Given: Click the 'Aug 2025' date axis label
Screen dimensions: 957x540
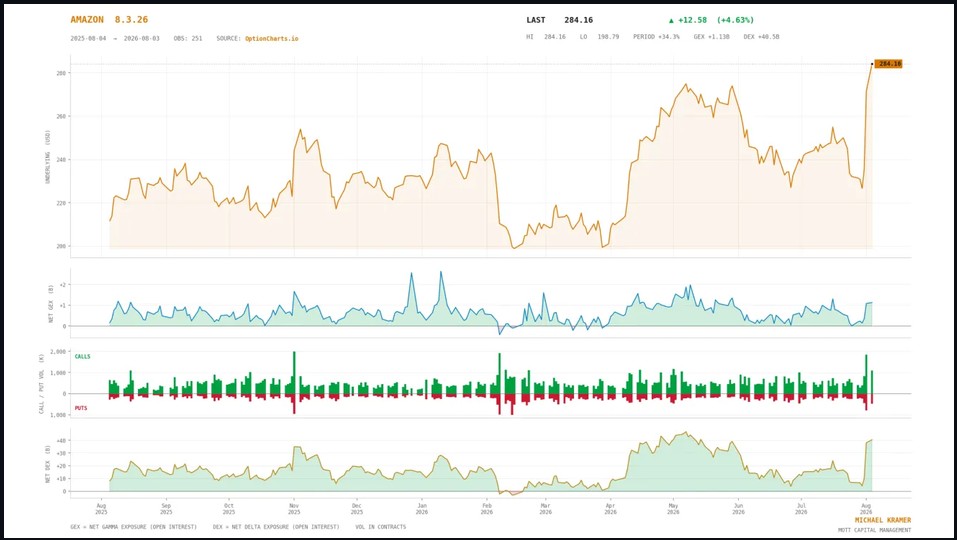Looking at the screenshot, I should pyautogui.click(x=101, y=509).
